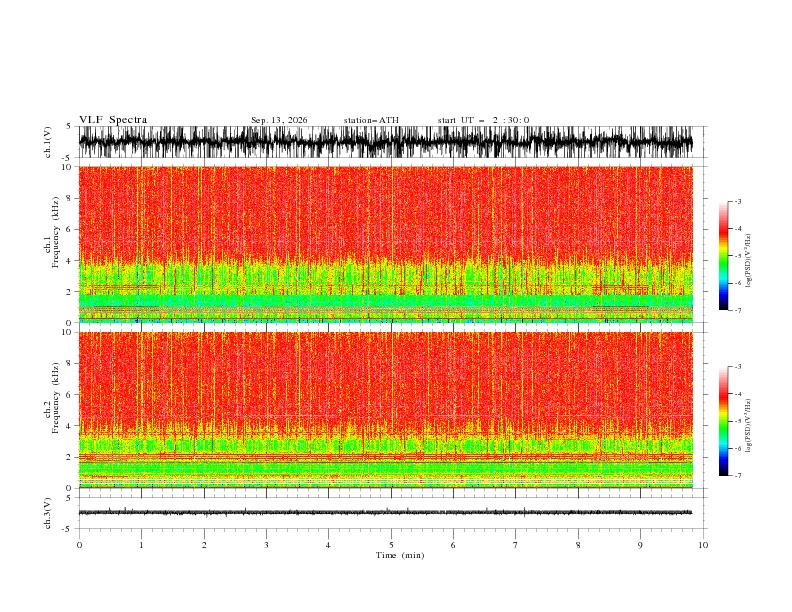Click the Sep. 13, 2026 date label
The height and width of the screenshot is (612, 792).
[279, 120]
